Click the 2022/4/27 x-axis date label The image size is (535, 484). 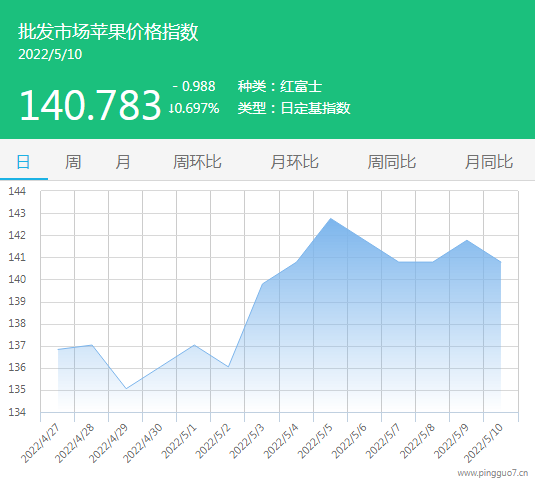point(40,443)
